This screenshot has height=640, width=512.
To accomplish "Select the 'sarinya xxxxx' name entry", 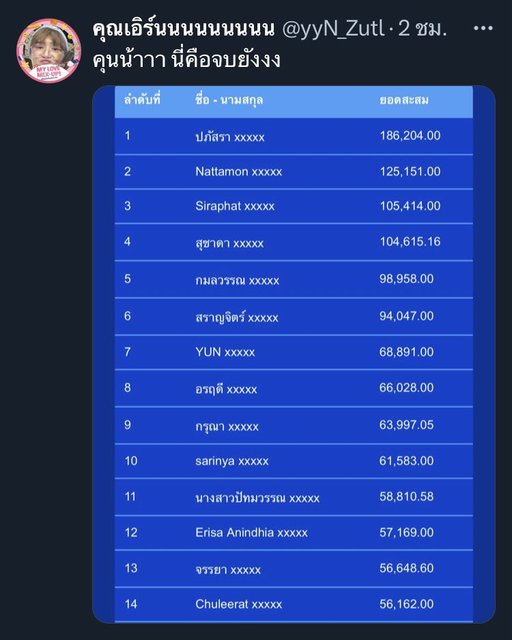I will click(232, 461).
